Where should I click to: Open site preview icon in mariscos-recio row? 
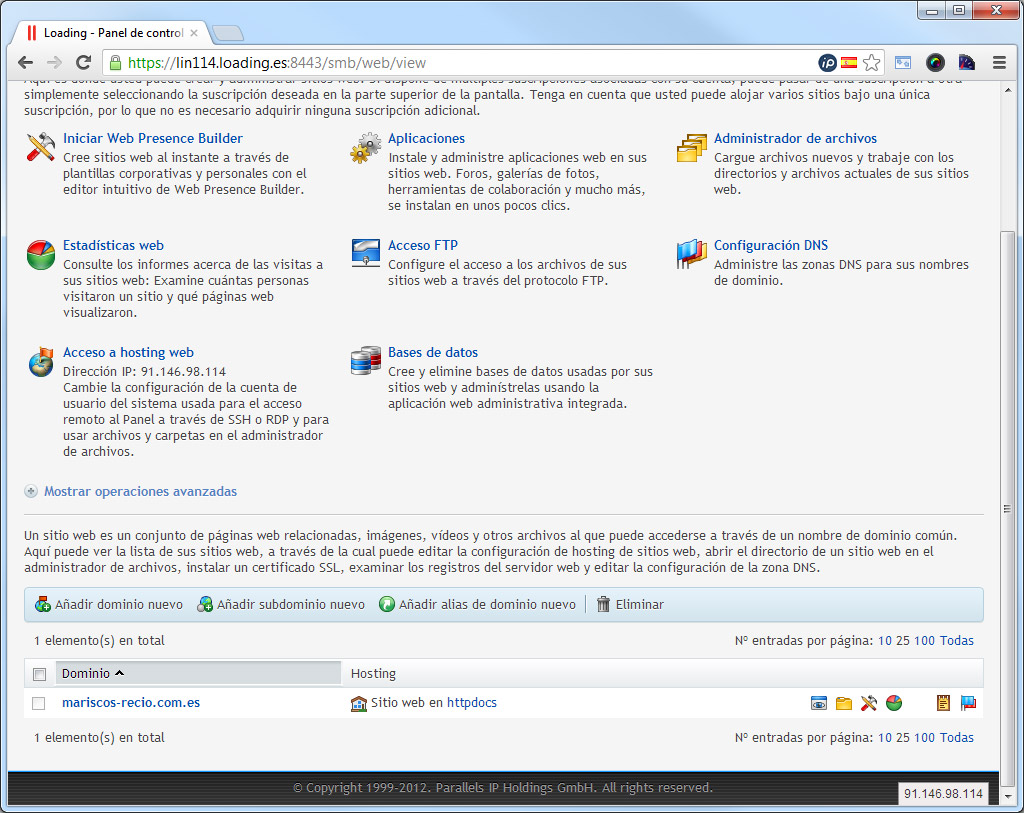(818, 703)
